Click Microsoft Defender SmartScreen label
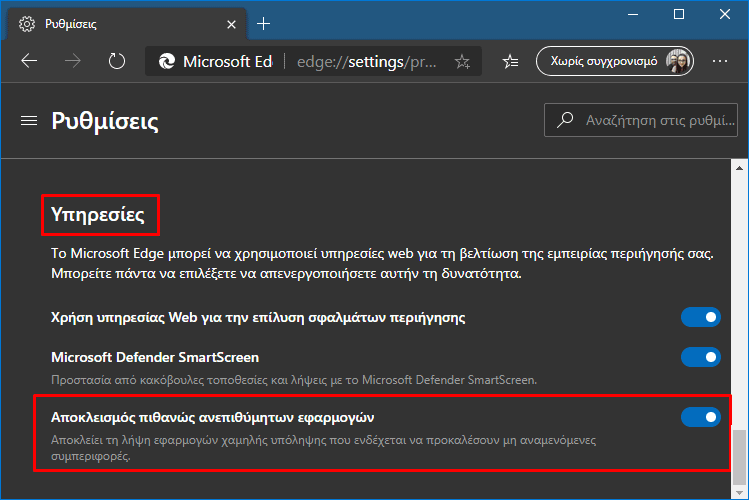This screenshot has width=749, height=500. [155, 357]
